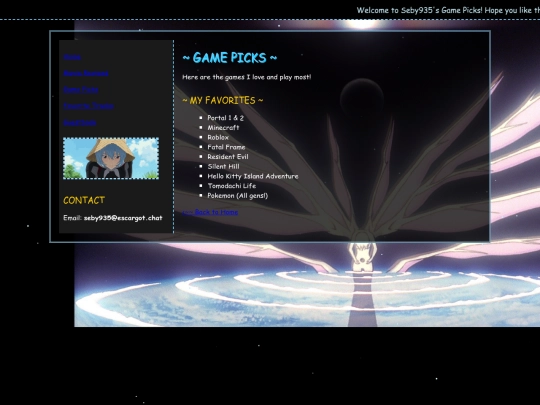Image resolution: width=540 pixels, height=405 pixels.
Task: Open the last sidebar link above the anime picture
Action: tap(80, 122)
